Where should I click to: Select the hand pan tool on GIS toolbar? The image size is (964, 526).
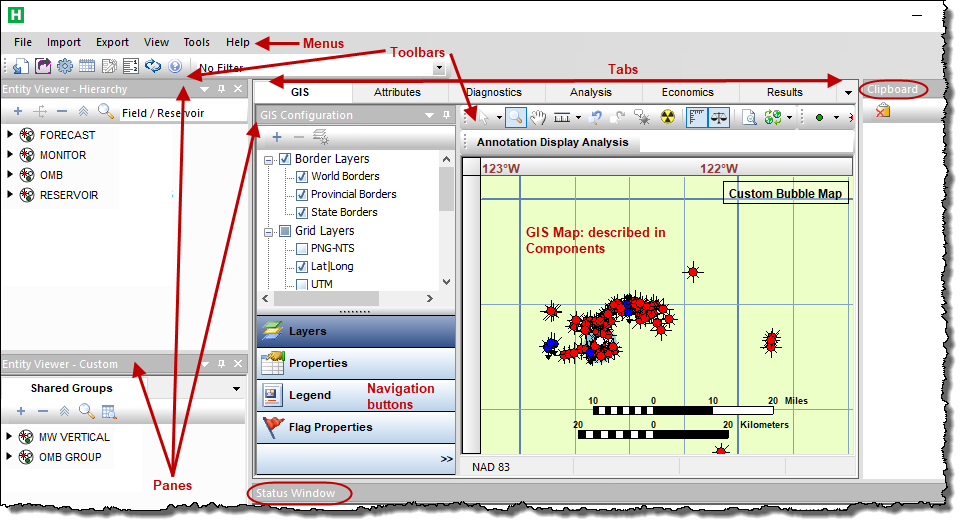[538, 117]
